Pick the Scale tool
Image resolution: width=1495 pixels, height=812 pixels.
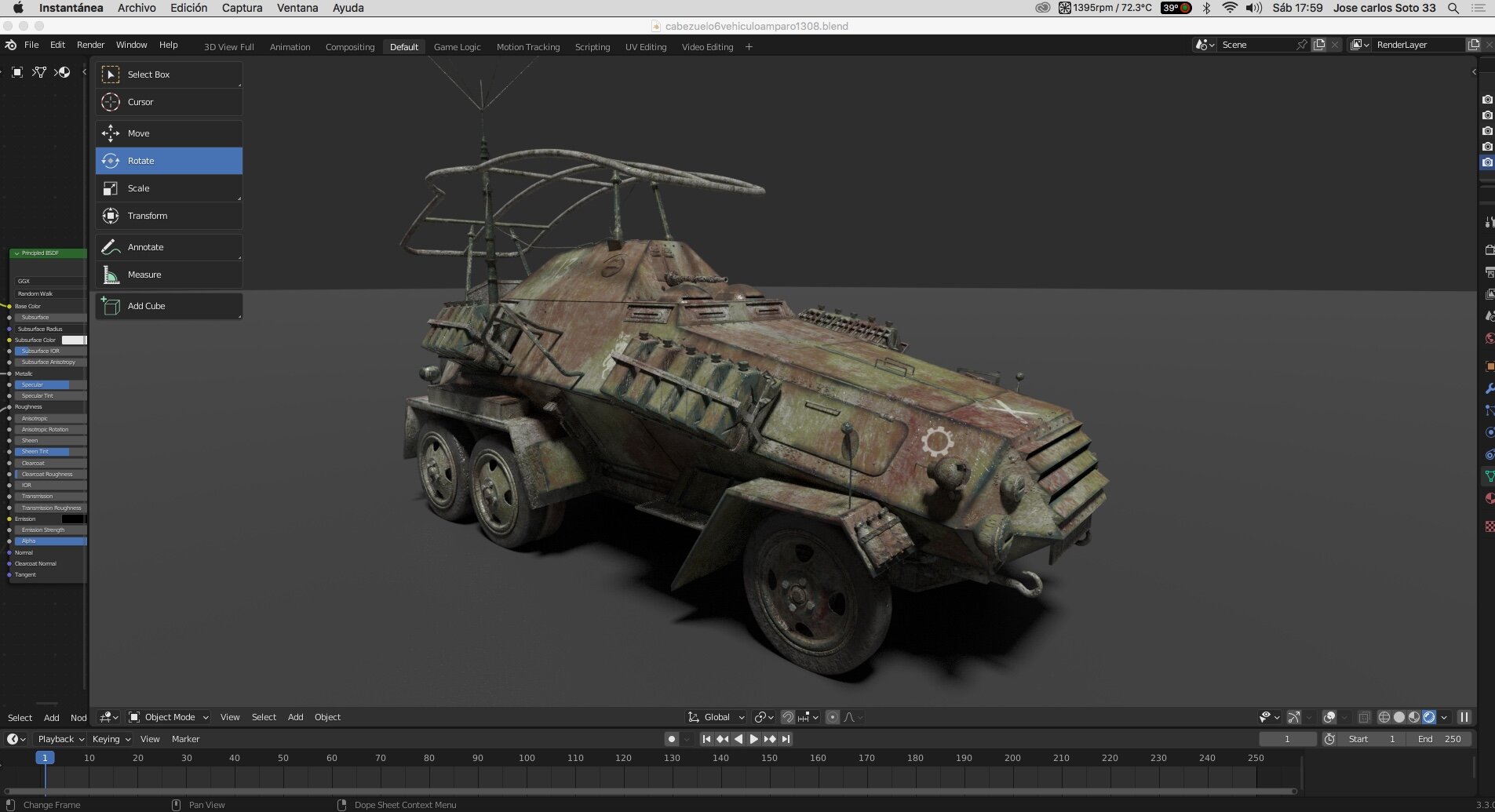[169, 188]
